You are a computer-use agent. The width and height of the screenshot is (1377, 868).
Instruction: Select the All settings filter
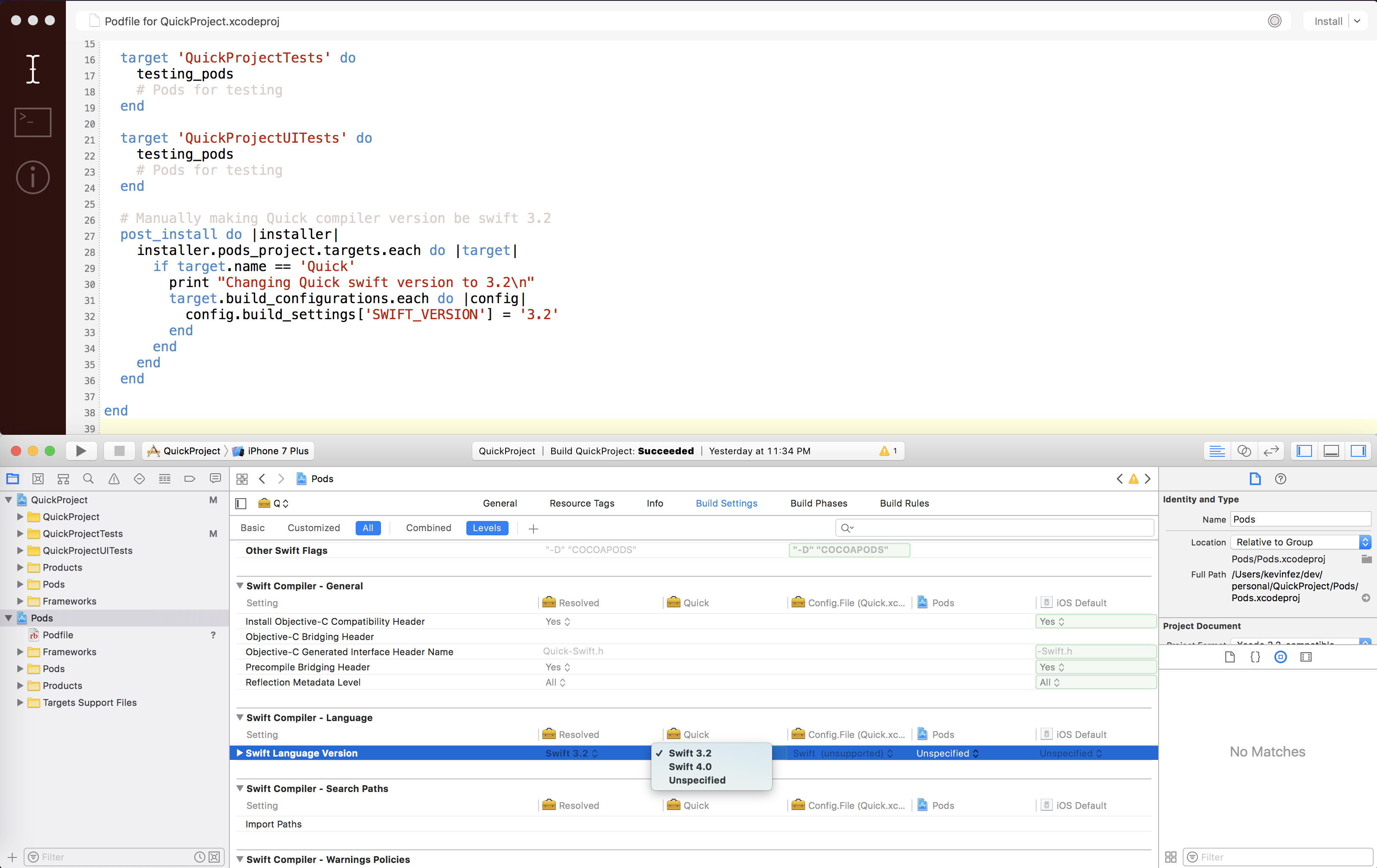tap(368, 528)
